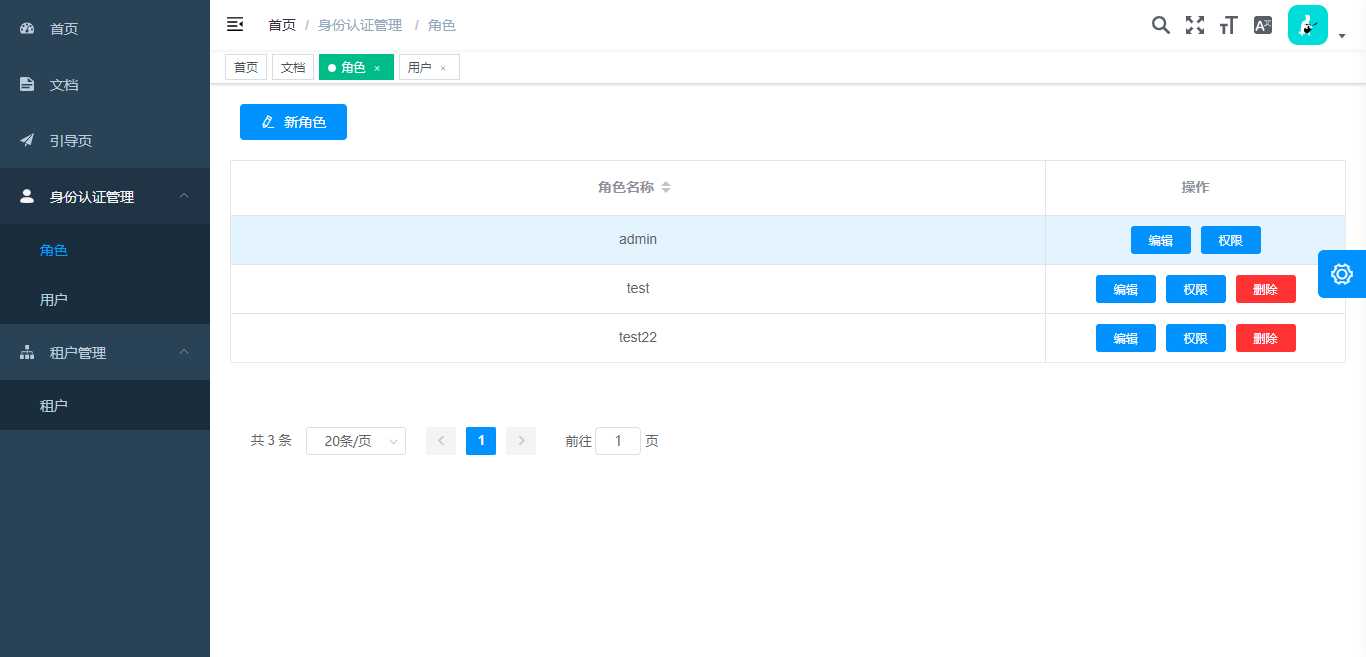Open the header search icon

(1160, 25)
